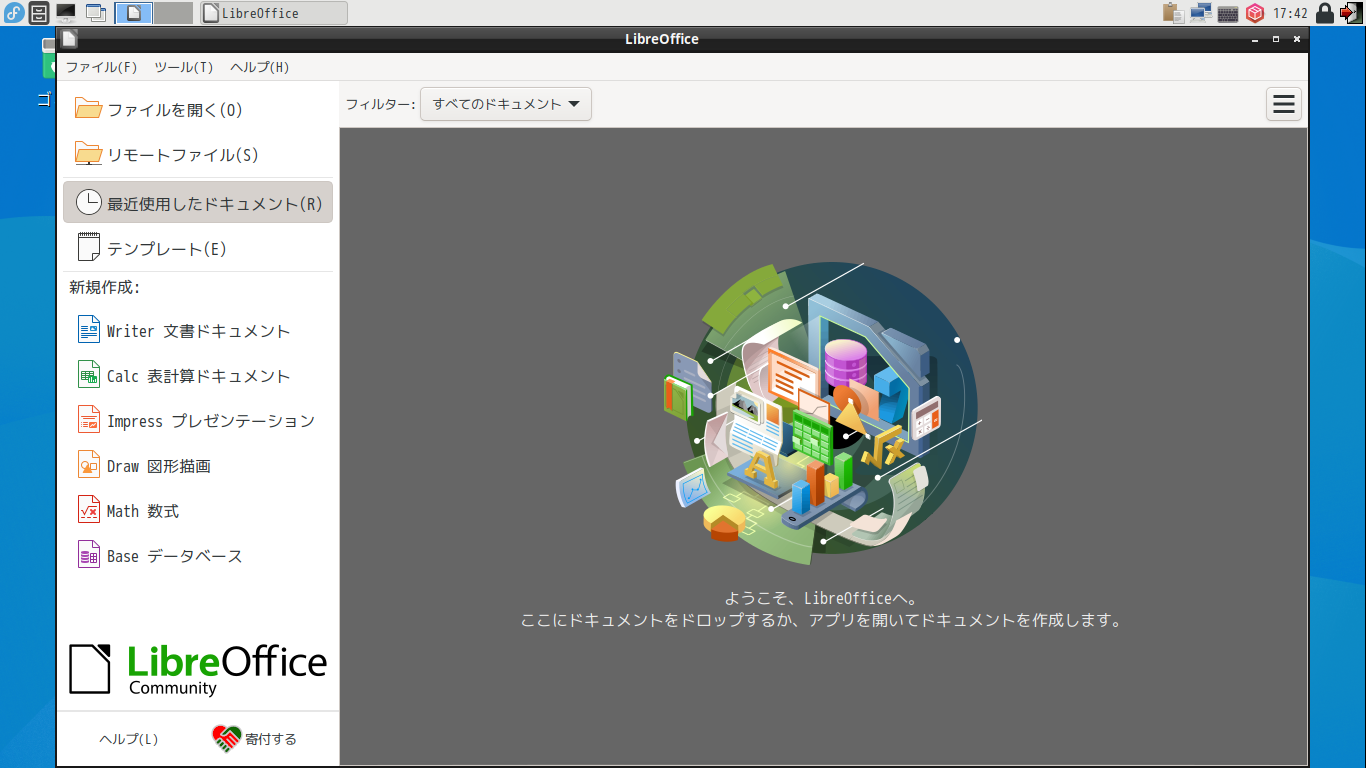Viewport: 1366px width, 768px height.
Task: Click the 17:42 panel clock
Action: (x=1290, y=14)
